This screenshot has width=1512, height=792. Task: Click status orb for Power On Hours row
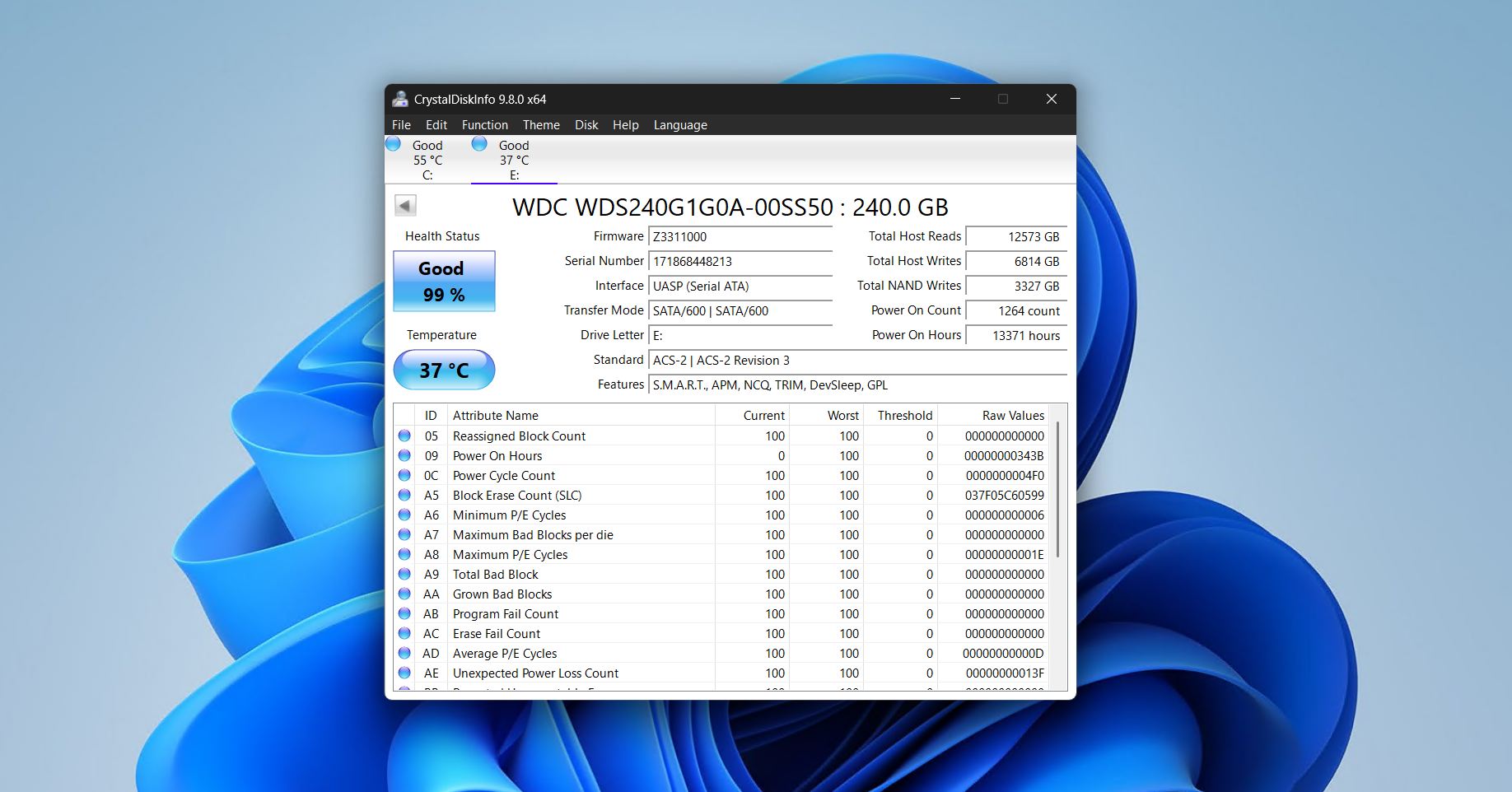pos(404,455)
